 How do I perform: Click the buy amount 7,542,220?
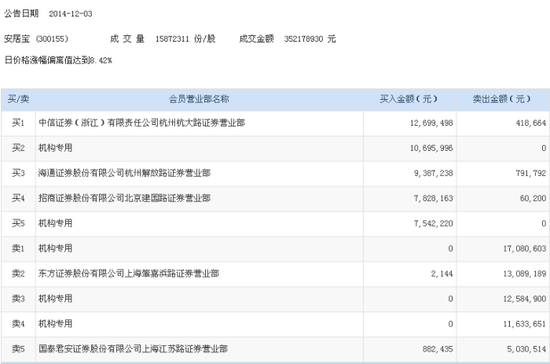[434, 224]
